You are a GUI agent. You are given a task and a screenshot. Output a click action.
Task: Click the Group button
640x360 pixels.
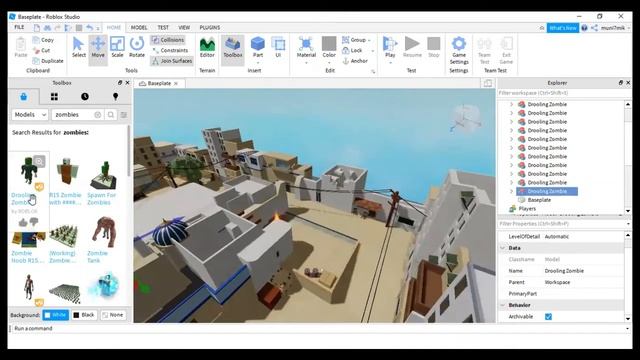354,40
